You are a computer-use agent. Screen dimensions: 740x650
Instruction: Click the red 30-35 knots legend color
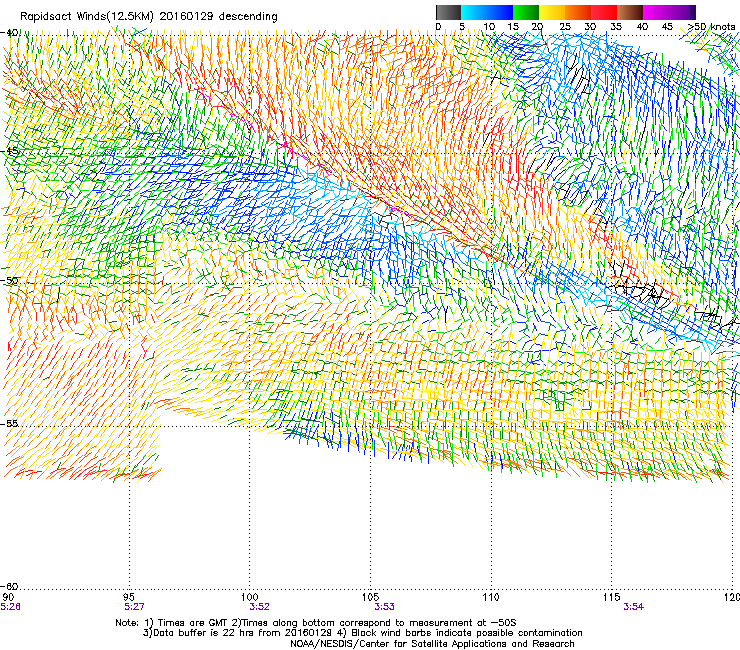tap(604, 12)
